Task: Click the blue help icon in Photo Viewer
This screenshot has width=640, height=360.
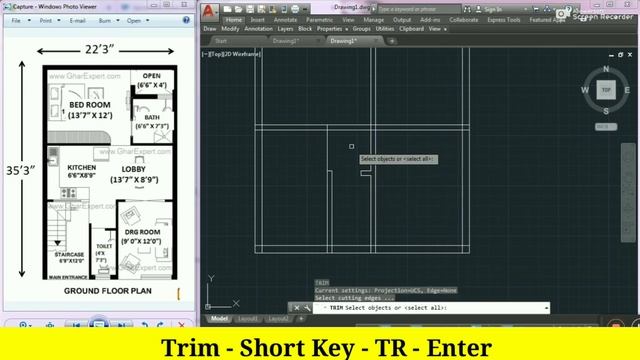Action: 186,20
